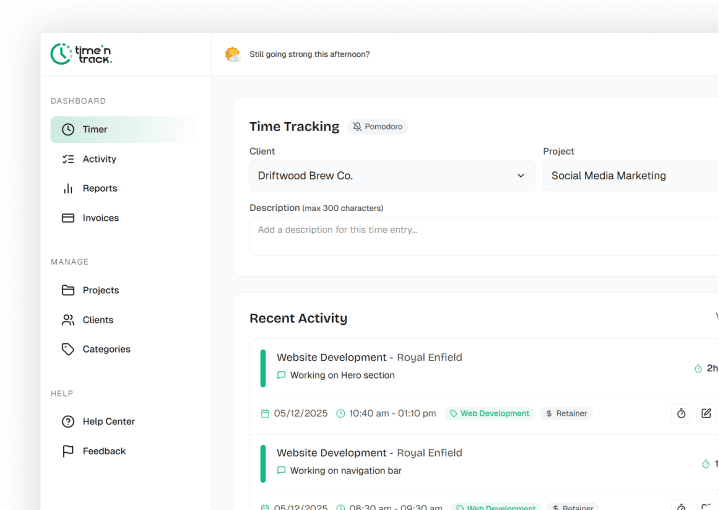The width and height of the screenshot is (719, 510).
Task: Restart timer icon for Hero section entry
Action: pyautogui.click(x=681, y=413)
